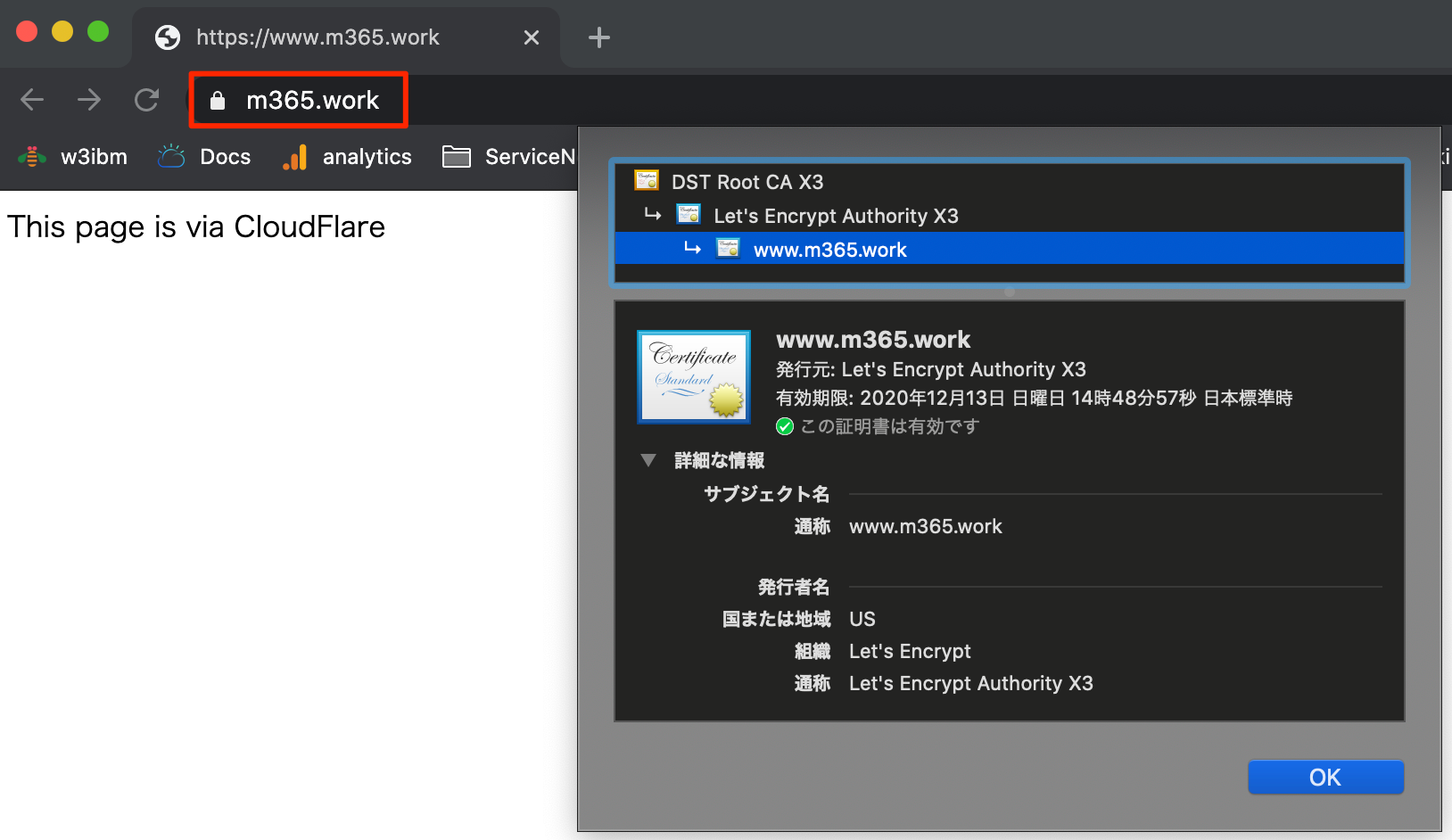The image size is (1452, 840).
Task: Click the www.m365.work leaf certificate icon
Action: (x=728, y=248)
